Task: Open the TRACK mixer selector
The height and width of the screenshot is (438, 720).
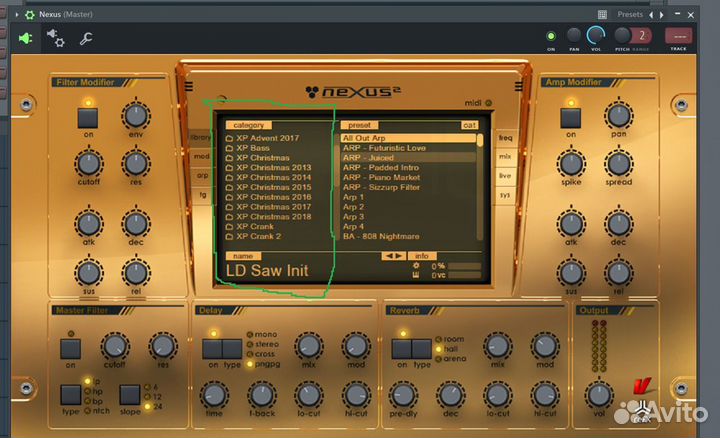Action: click(679, 37)
